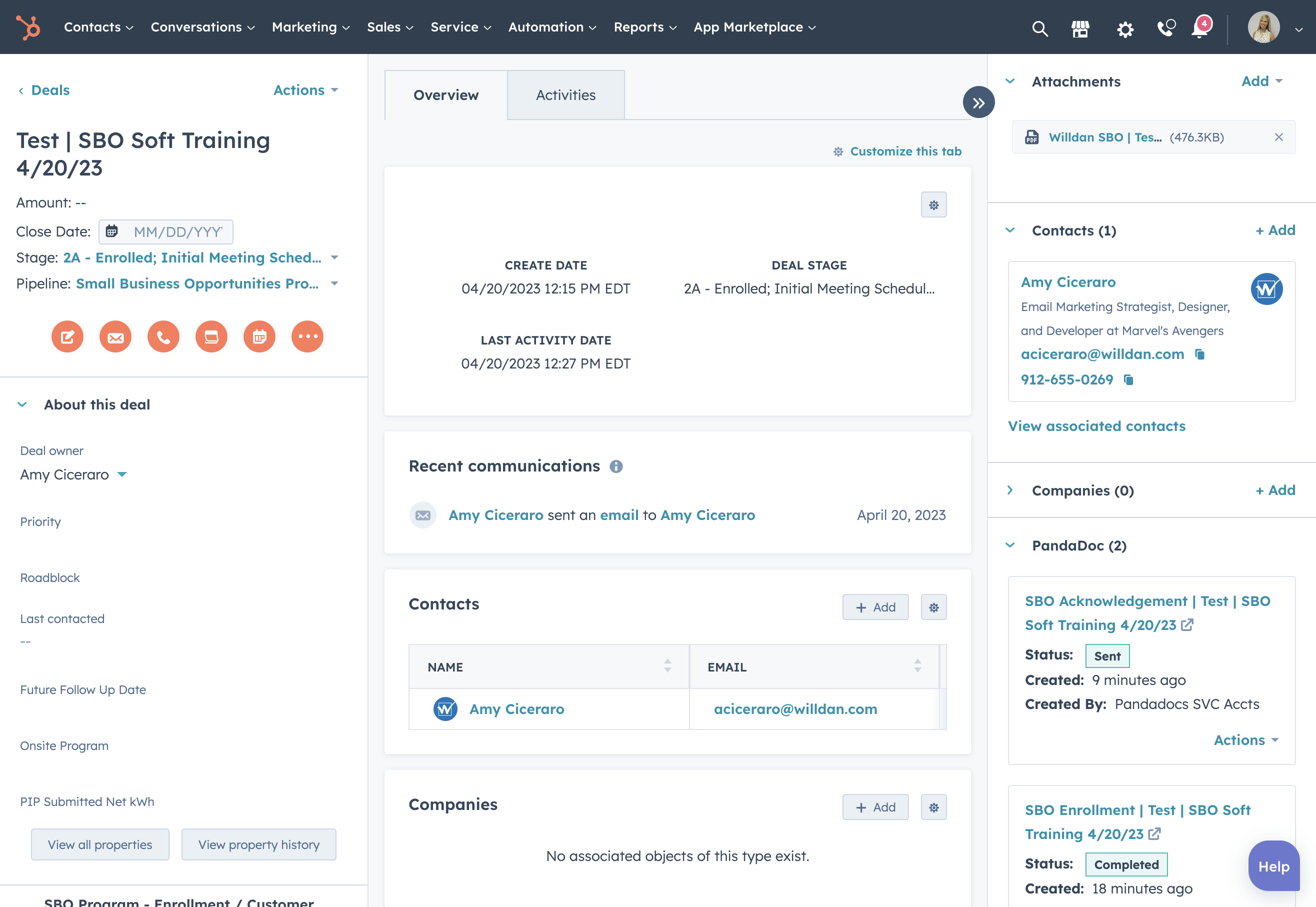Open the search magnifier in top bar
This screenshot has width=1316, height=907.
click(1039, 28)
